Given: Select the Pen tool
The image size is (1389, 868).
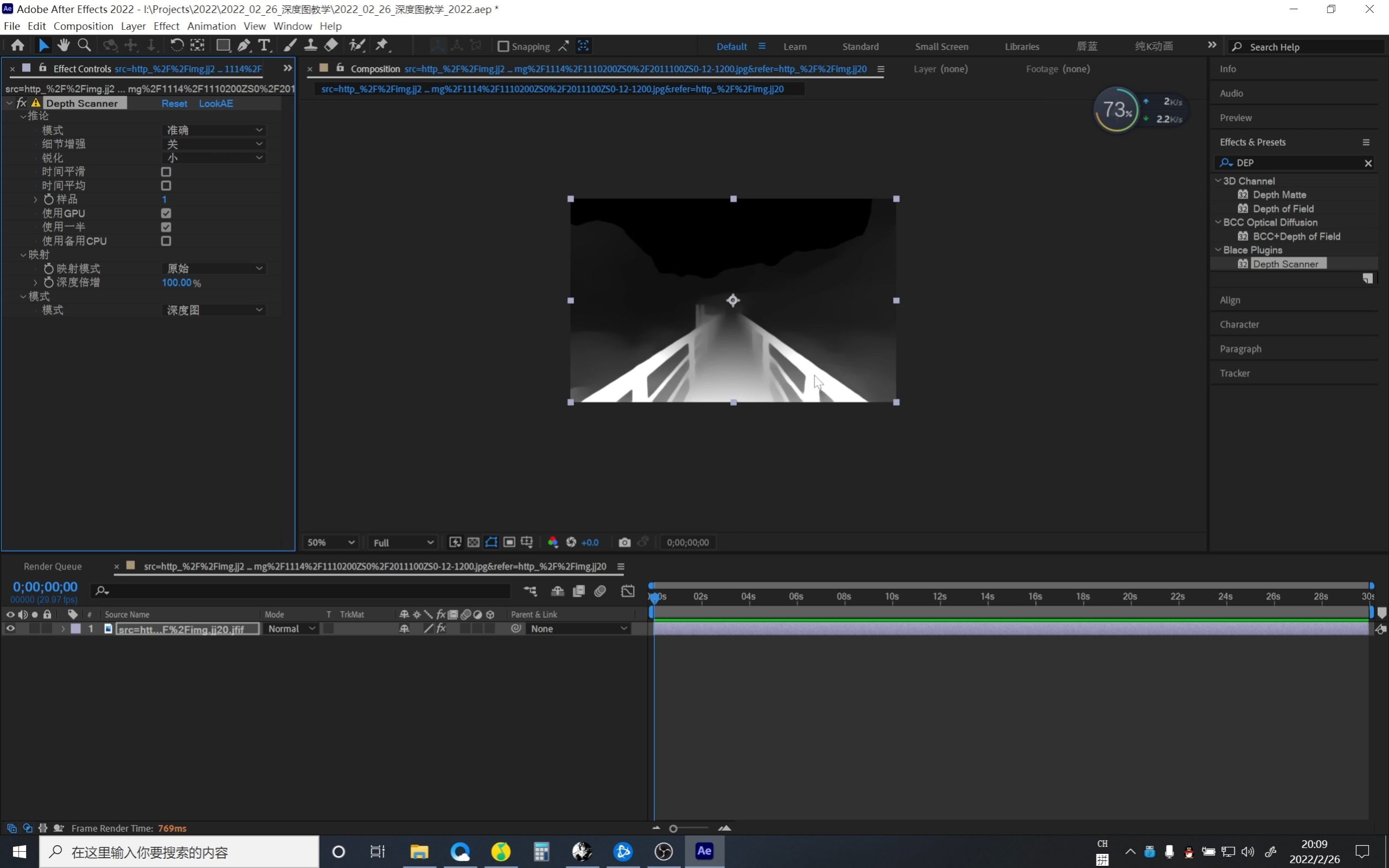Looking at the screenshot, I should (x=244, y=45).
